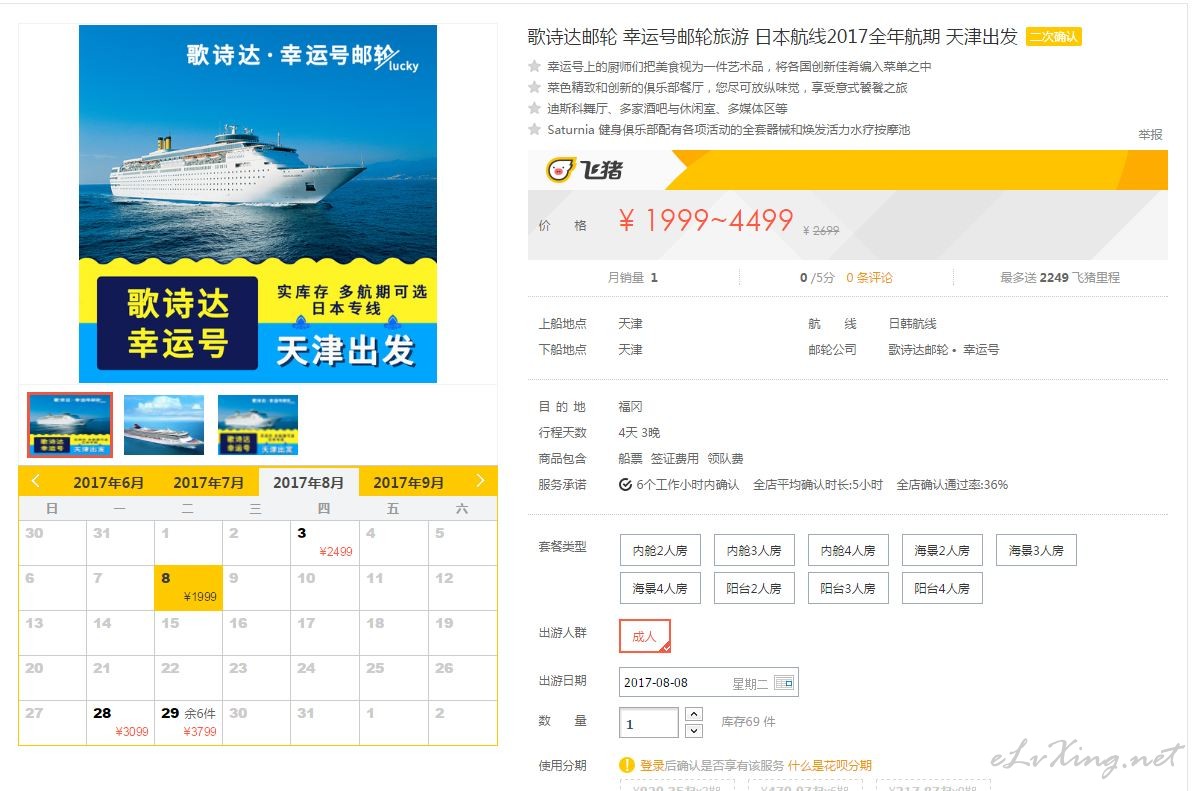Open the 0条评论 reviews link
The image size is (1195, 791).
[869, 277]
